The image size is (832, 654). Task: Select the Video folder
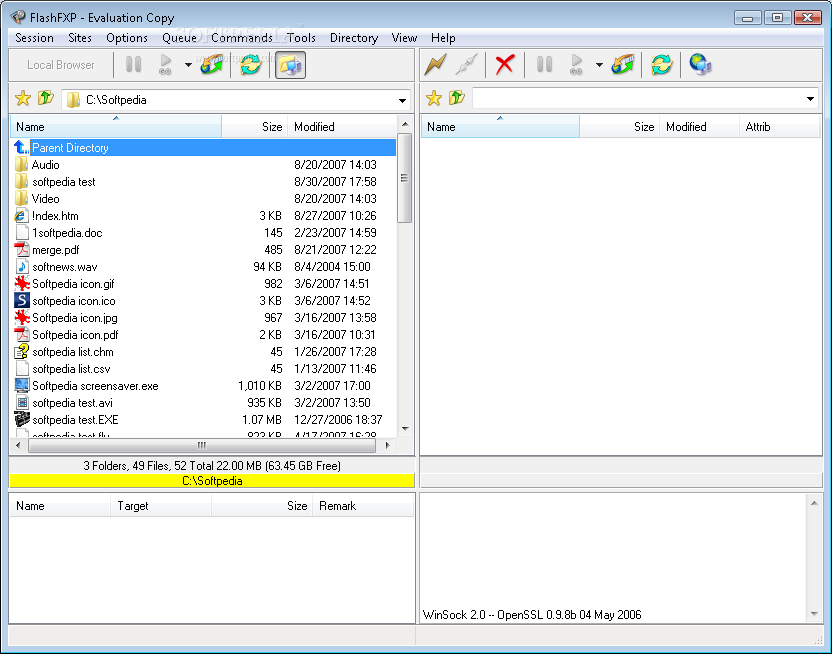click(x=204, y=199)
